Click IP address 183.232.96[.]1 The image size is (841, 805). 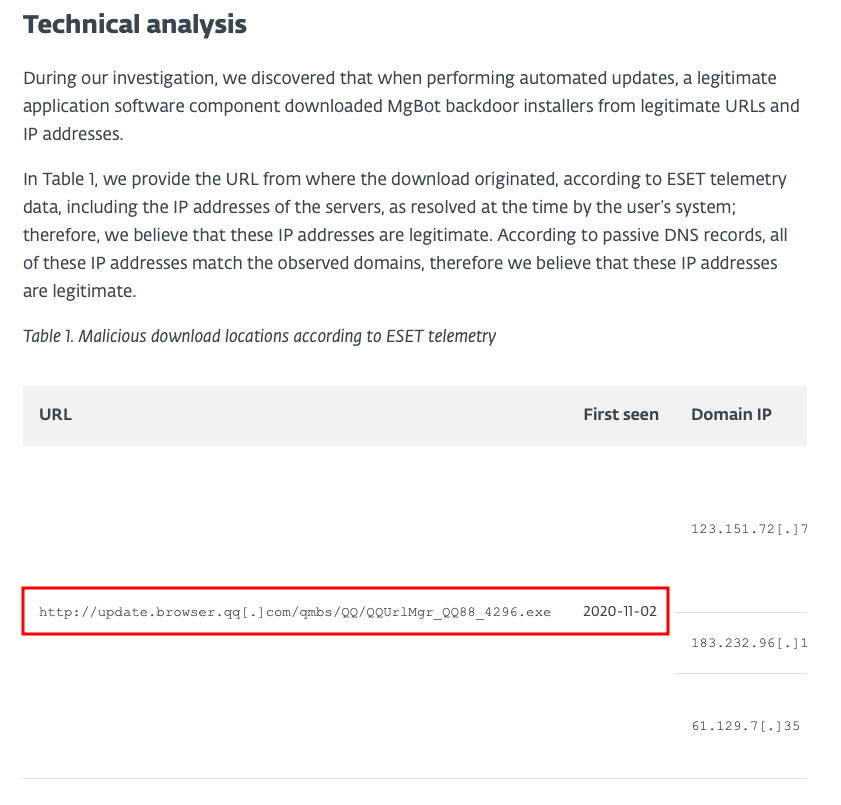pos(749,642)
